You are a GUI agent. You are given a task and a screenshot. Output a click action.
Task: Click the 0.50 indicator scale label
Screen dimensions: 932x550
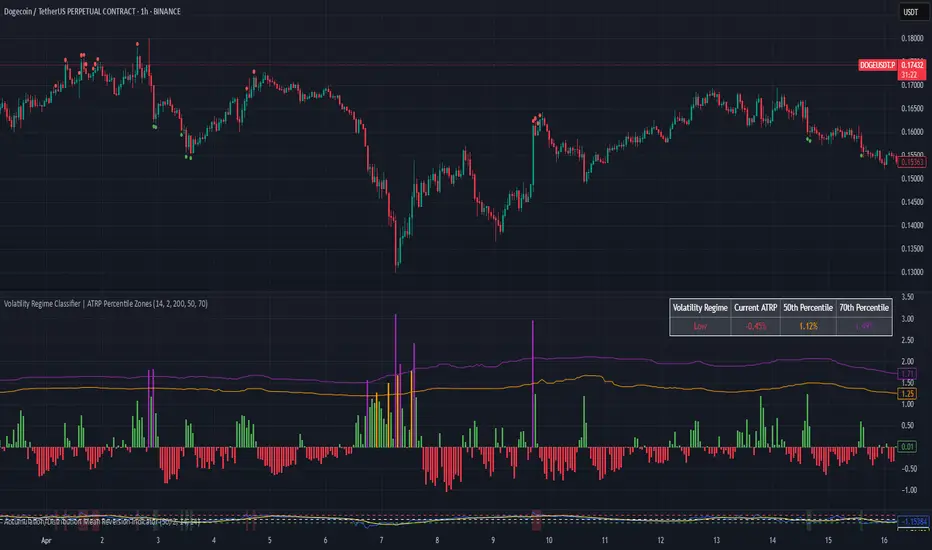click(907, 426)
